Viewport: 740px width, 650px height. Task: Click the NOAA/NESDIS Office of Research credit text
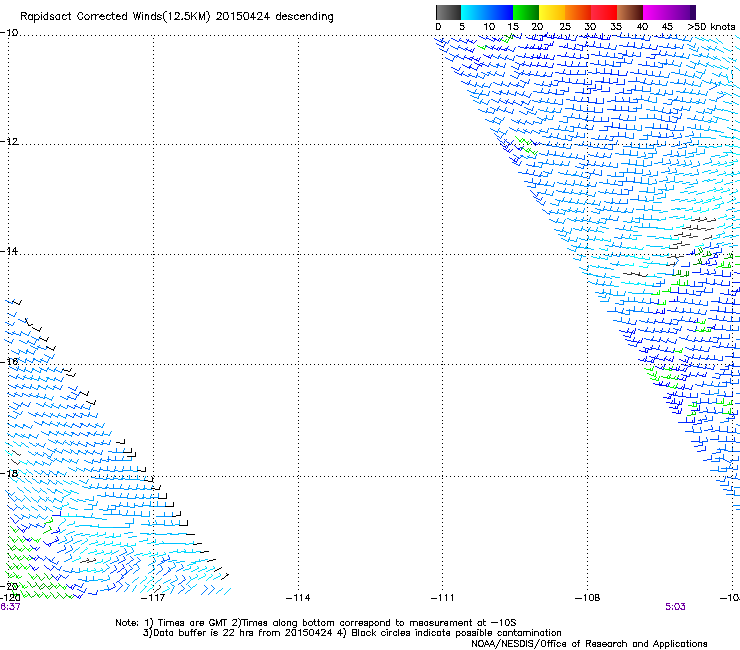coord(589,644)
